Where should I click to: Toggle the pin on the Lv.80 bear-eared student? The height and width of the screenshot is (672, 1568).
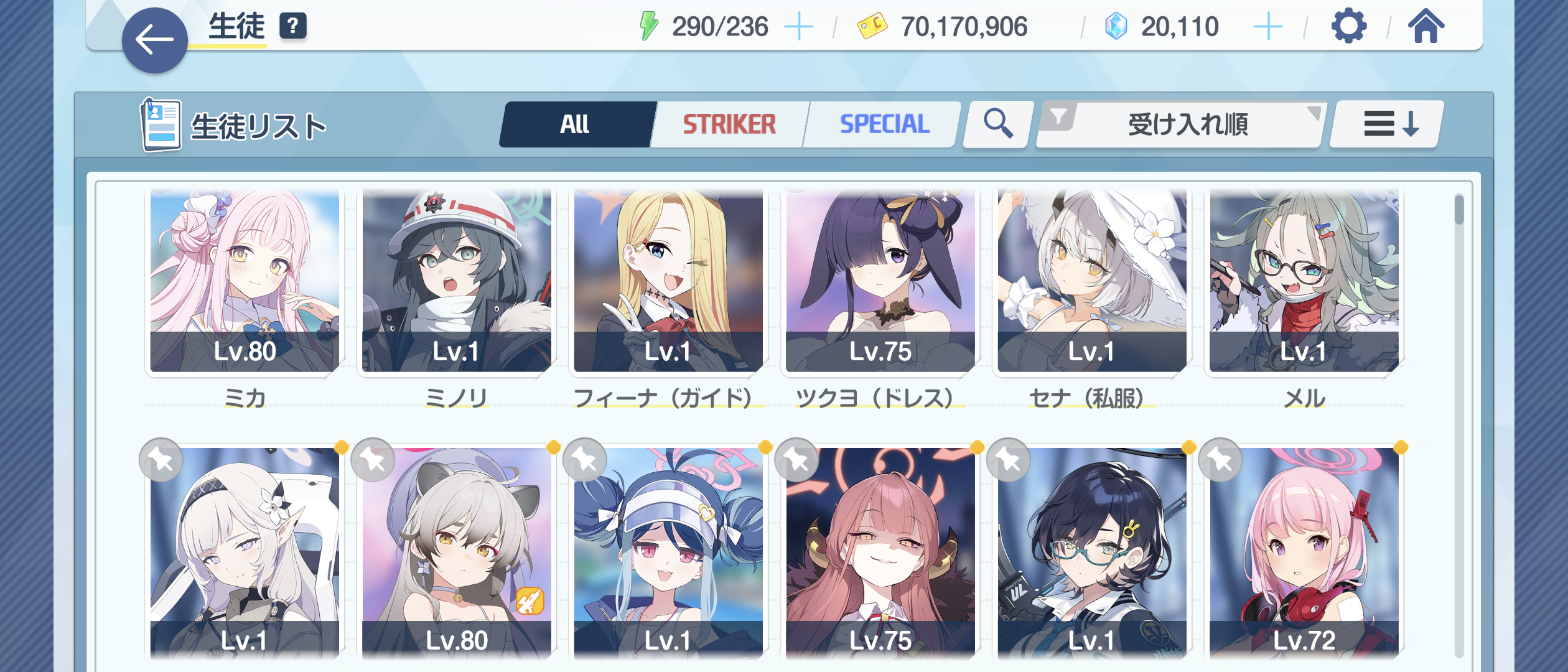click(373, 460)
